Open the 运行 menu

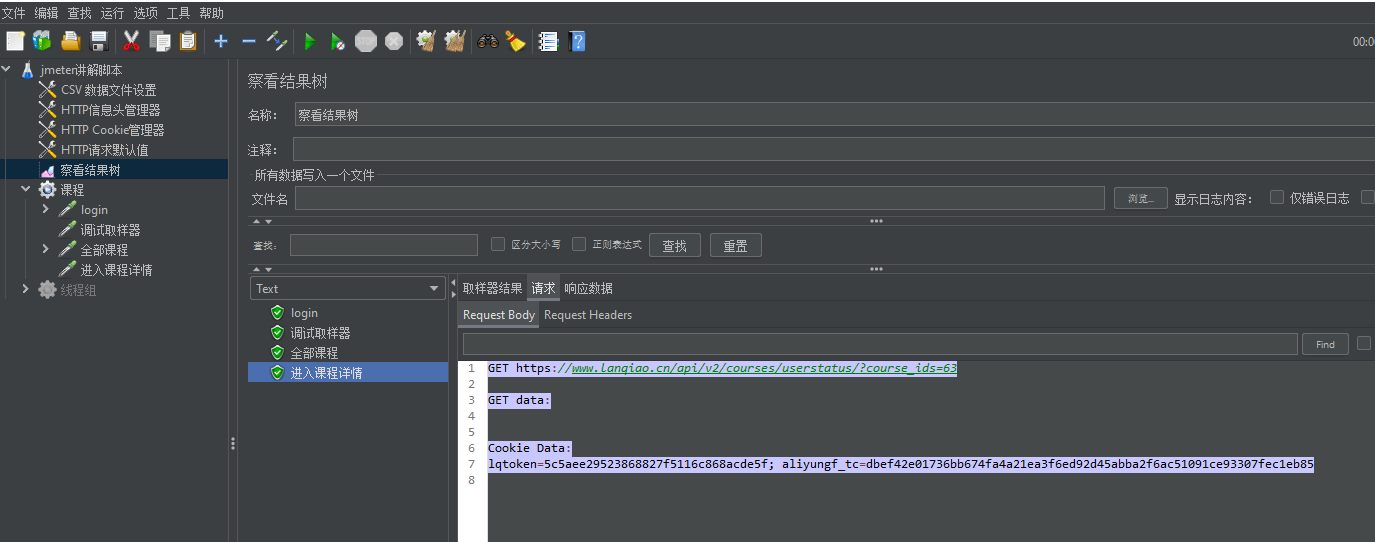pos(112,13)
